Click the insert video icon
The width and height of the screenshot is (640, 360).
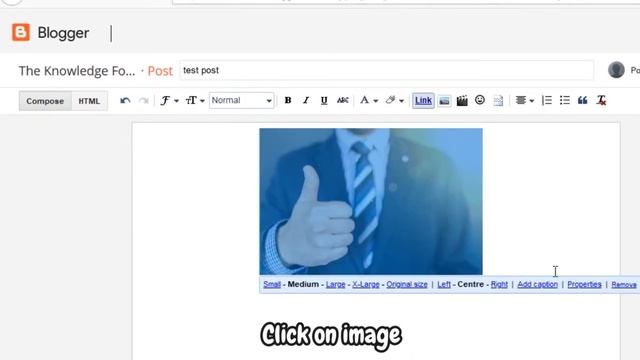[x=462, y=100]
